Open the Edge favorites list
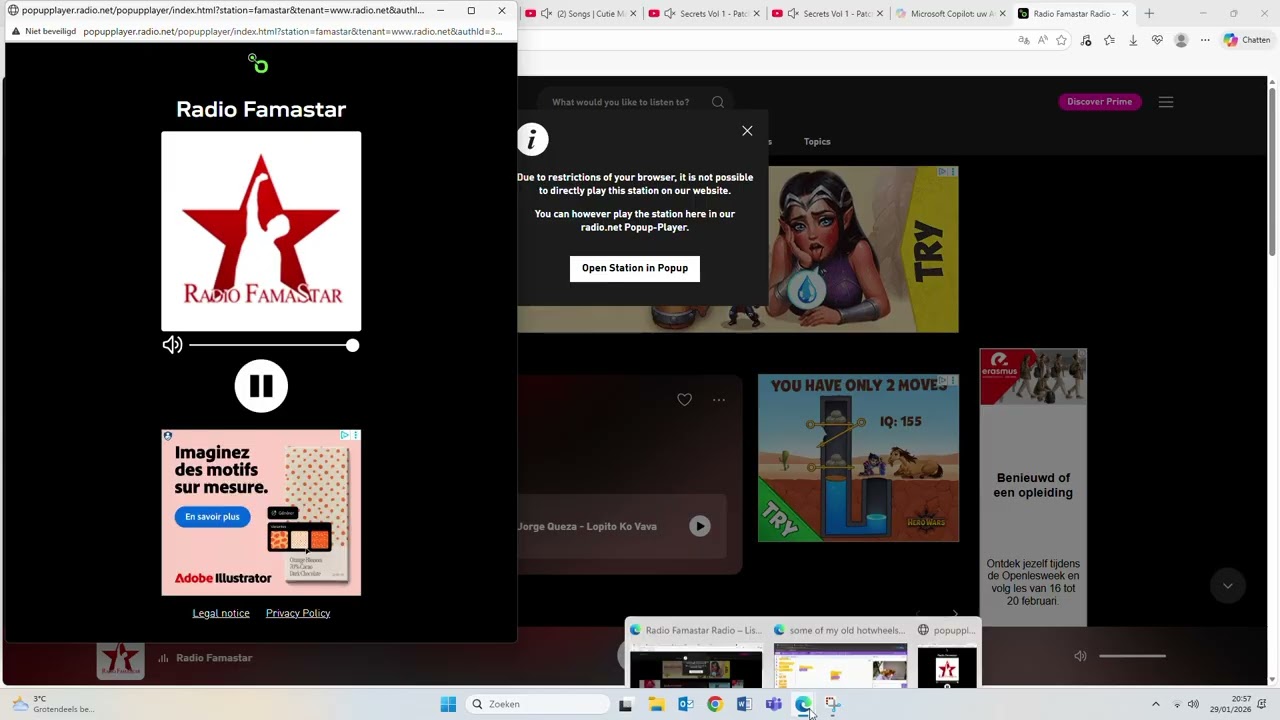Viewport: 1280px width, 720px height. 1109,40
